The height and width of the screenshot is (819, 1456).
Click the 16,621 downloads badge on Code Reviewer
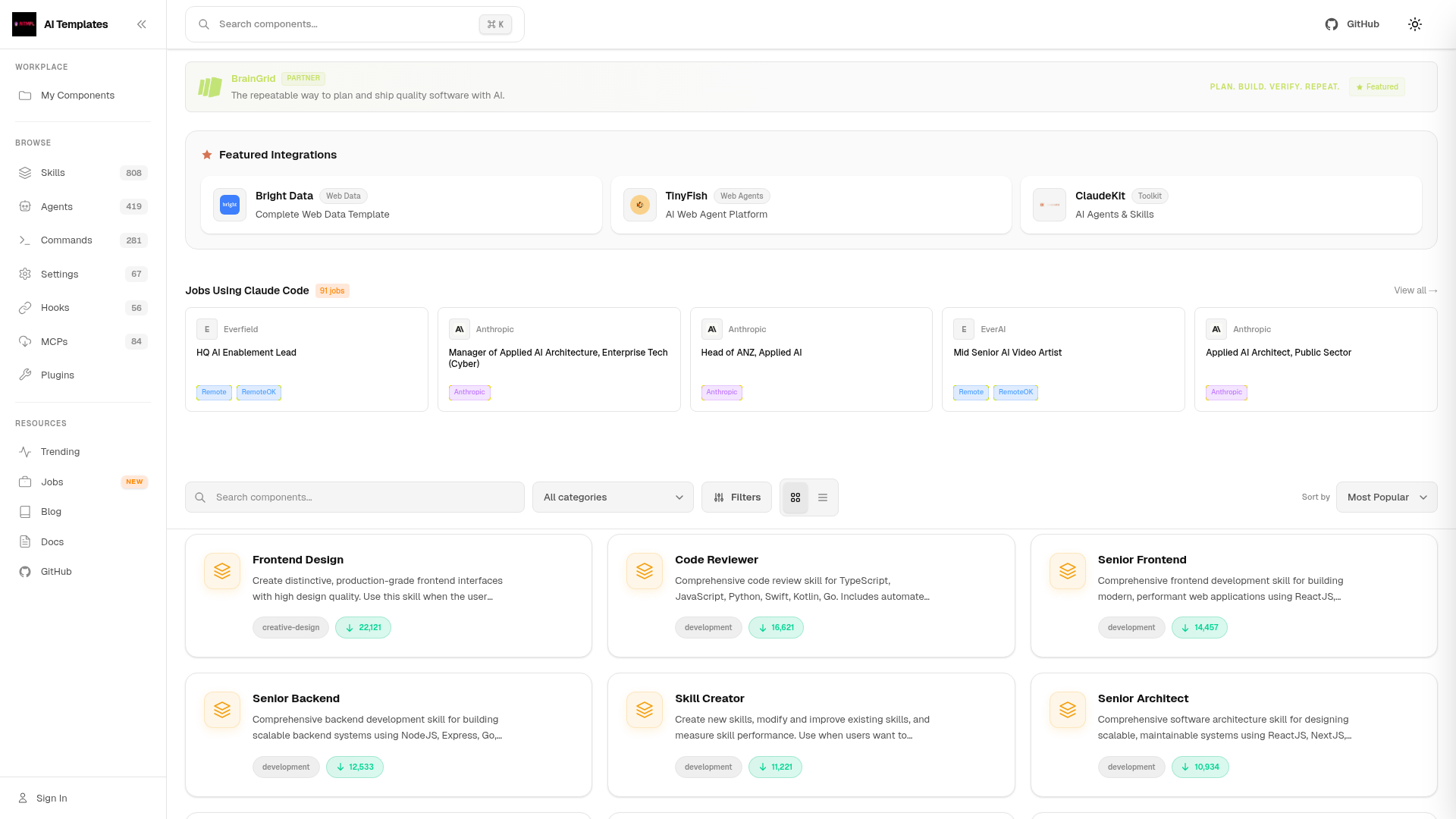(x=776, y=628)
